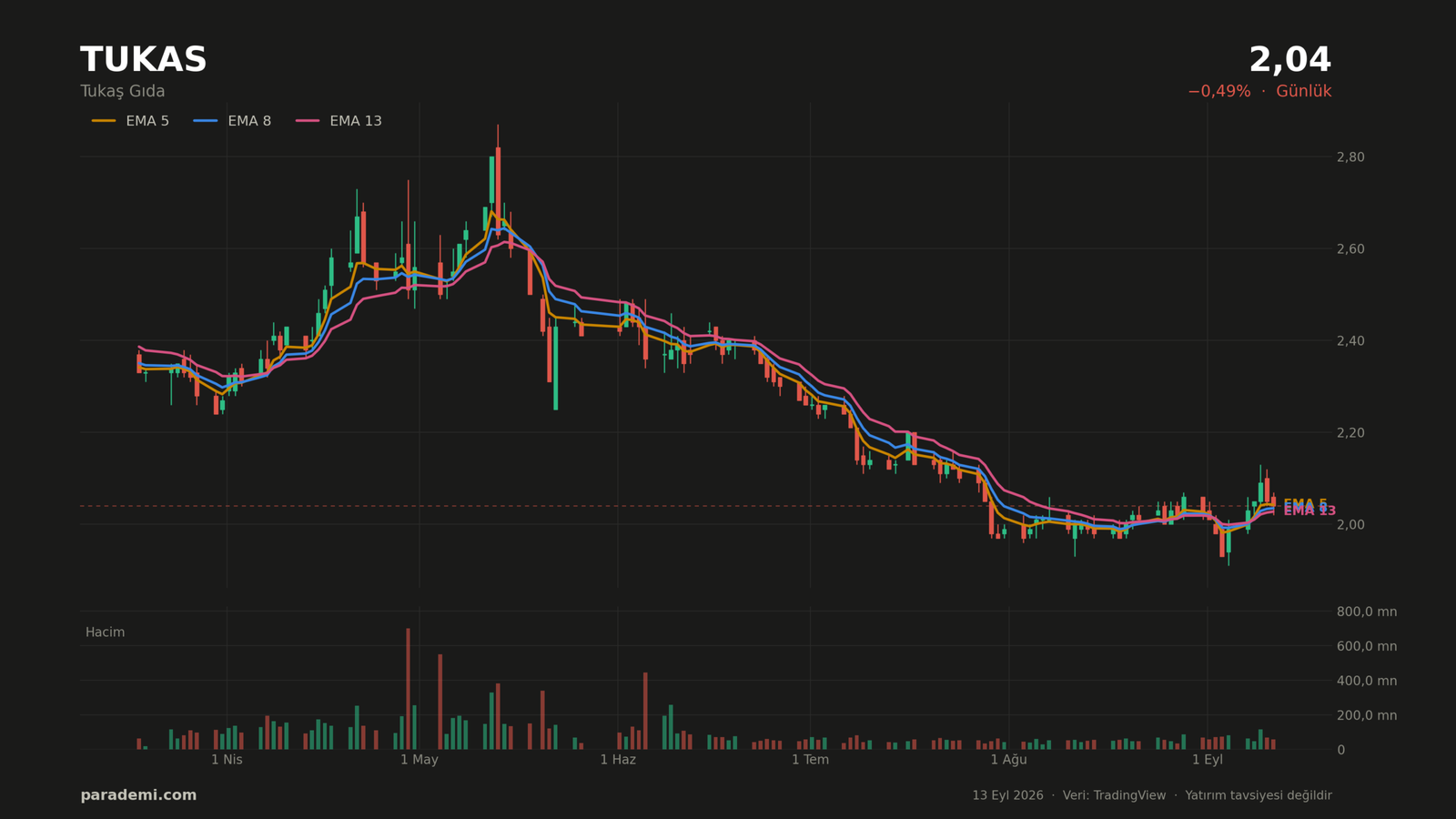Click the orange EMA 5 legend swatch

pyautogui.click(x=104, y=121)
